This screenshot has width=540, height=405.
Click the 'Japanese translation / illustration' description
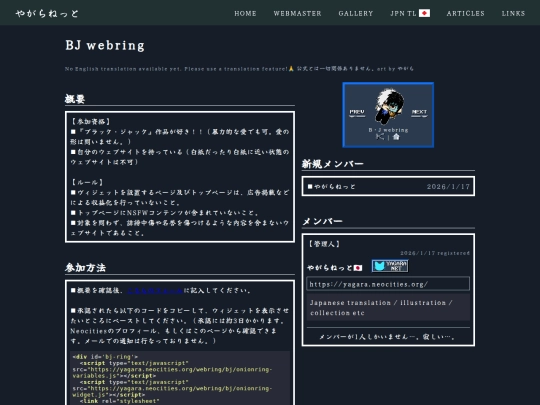(x=388, y=308)
